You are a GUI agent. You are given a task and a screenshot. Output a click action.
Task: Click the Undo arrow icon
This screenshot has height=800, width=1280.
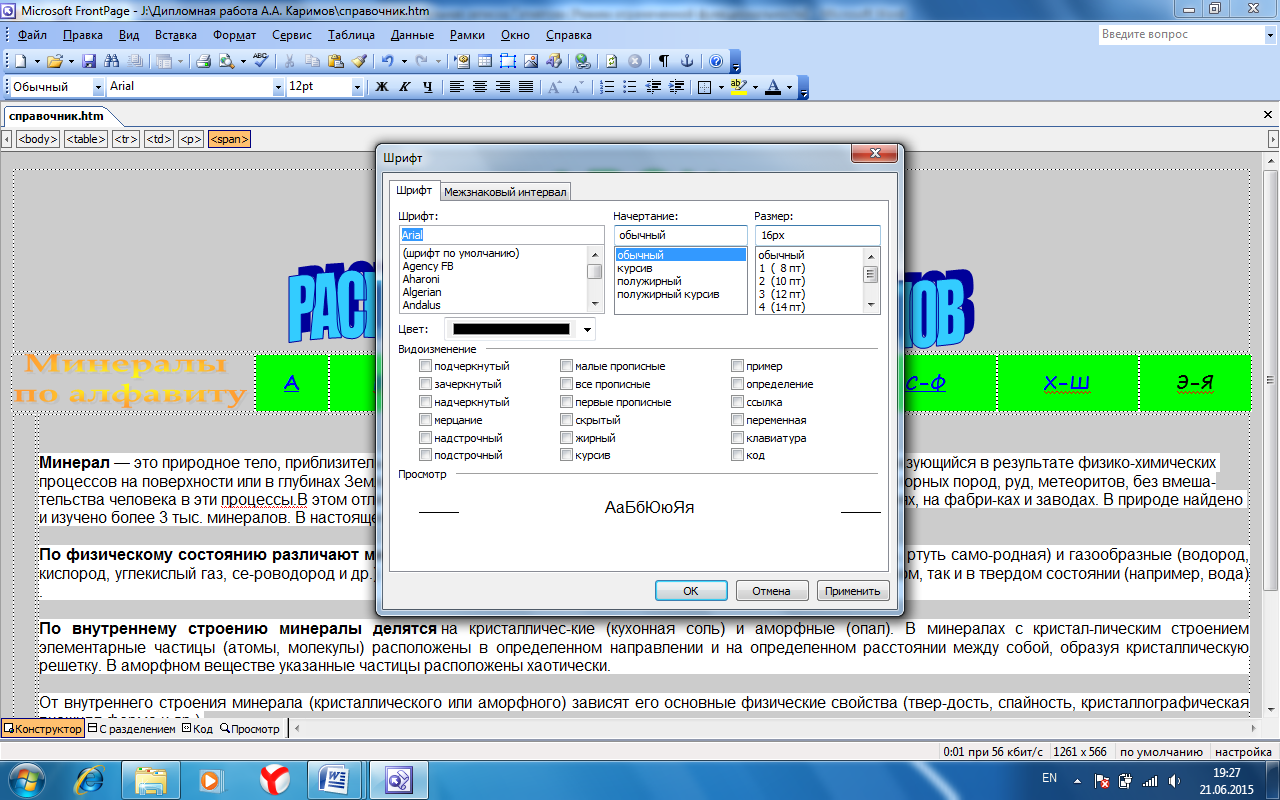click(x=387, y=61)
